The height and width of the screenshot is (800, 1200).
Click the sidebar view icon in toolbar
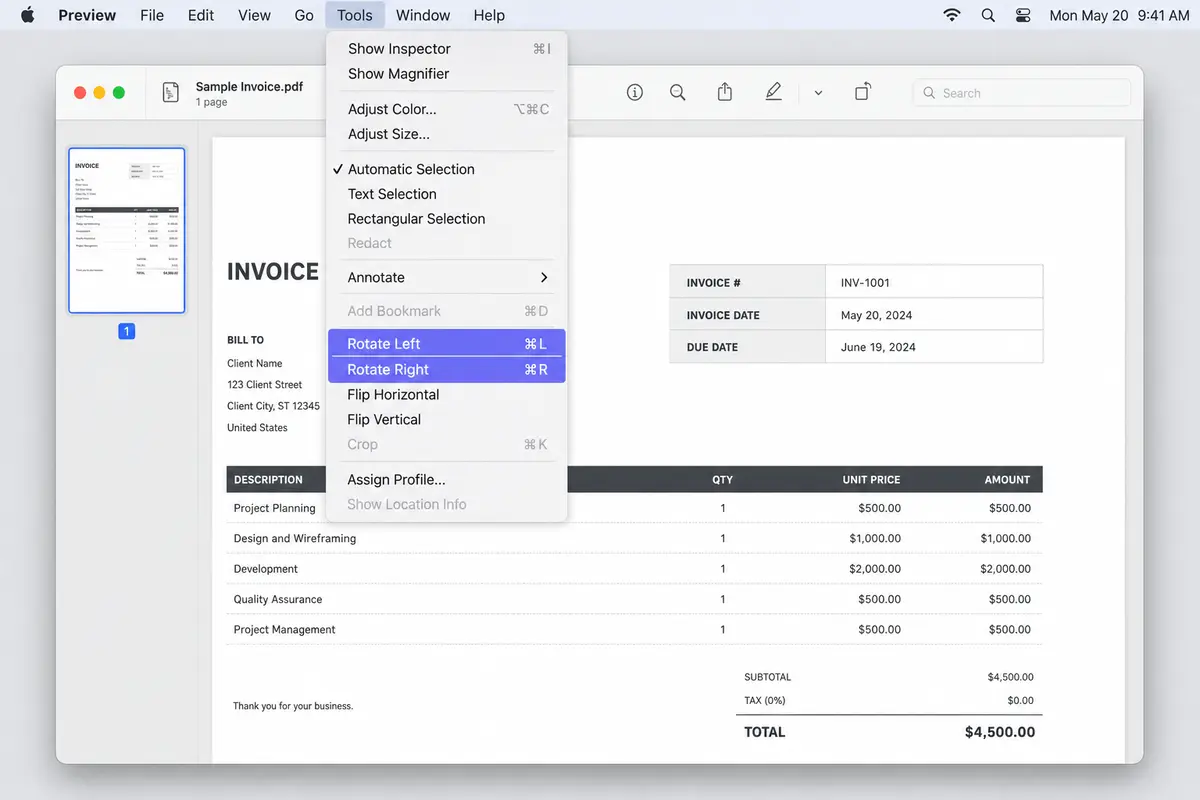pyautogui.click(x=171, y=92)
